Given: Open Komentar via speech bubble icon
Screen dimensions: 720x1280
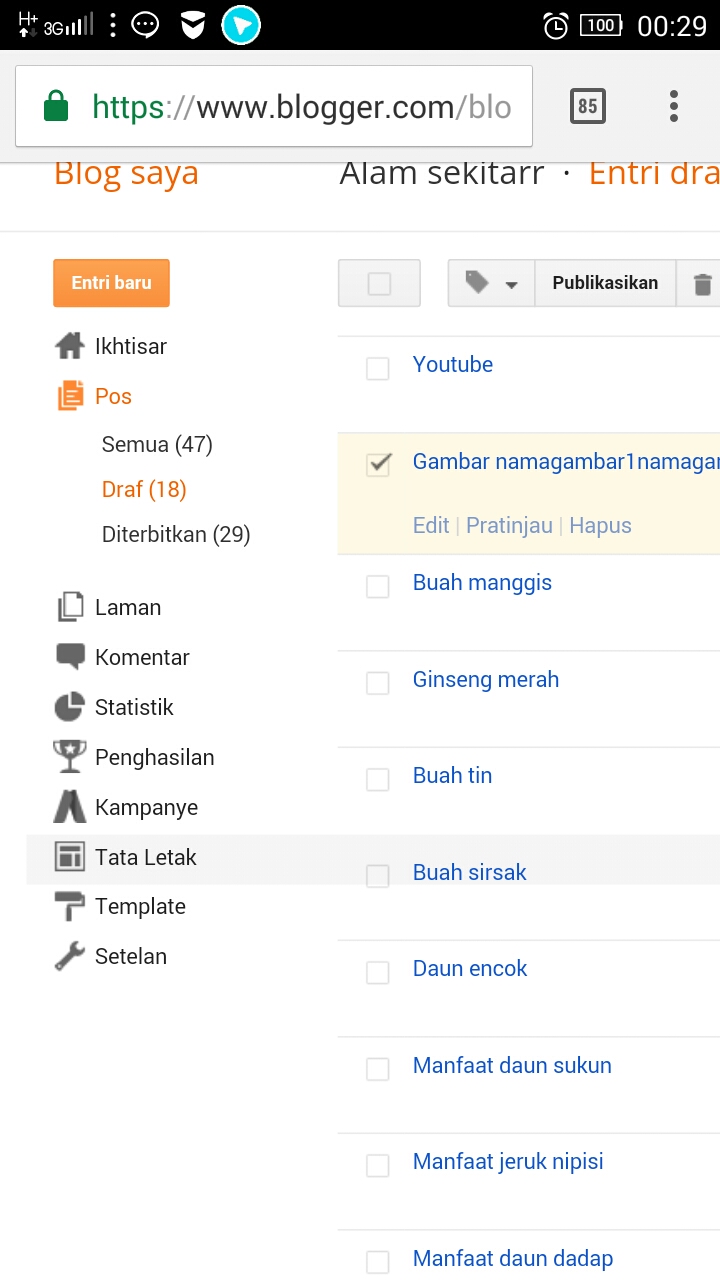Looking at the screenshot, I should point(70,657).
